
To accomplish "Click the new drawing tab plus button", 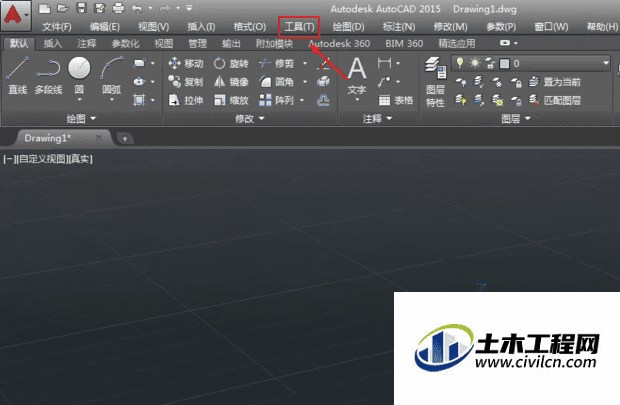I will [x=125, y=138].
